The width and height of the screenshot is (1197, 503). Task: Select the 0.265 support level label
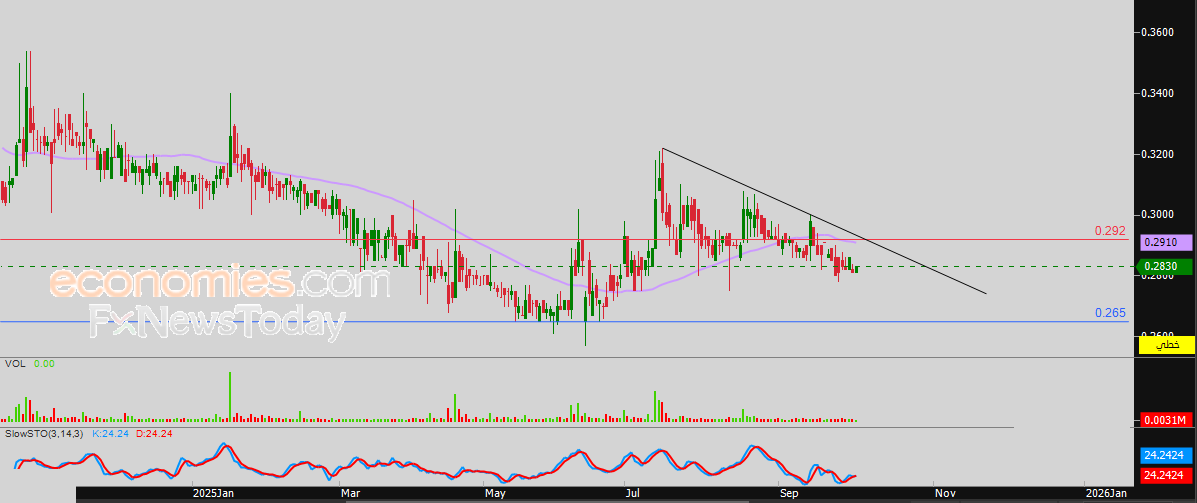tap(1110, 313)
